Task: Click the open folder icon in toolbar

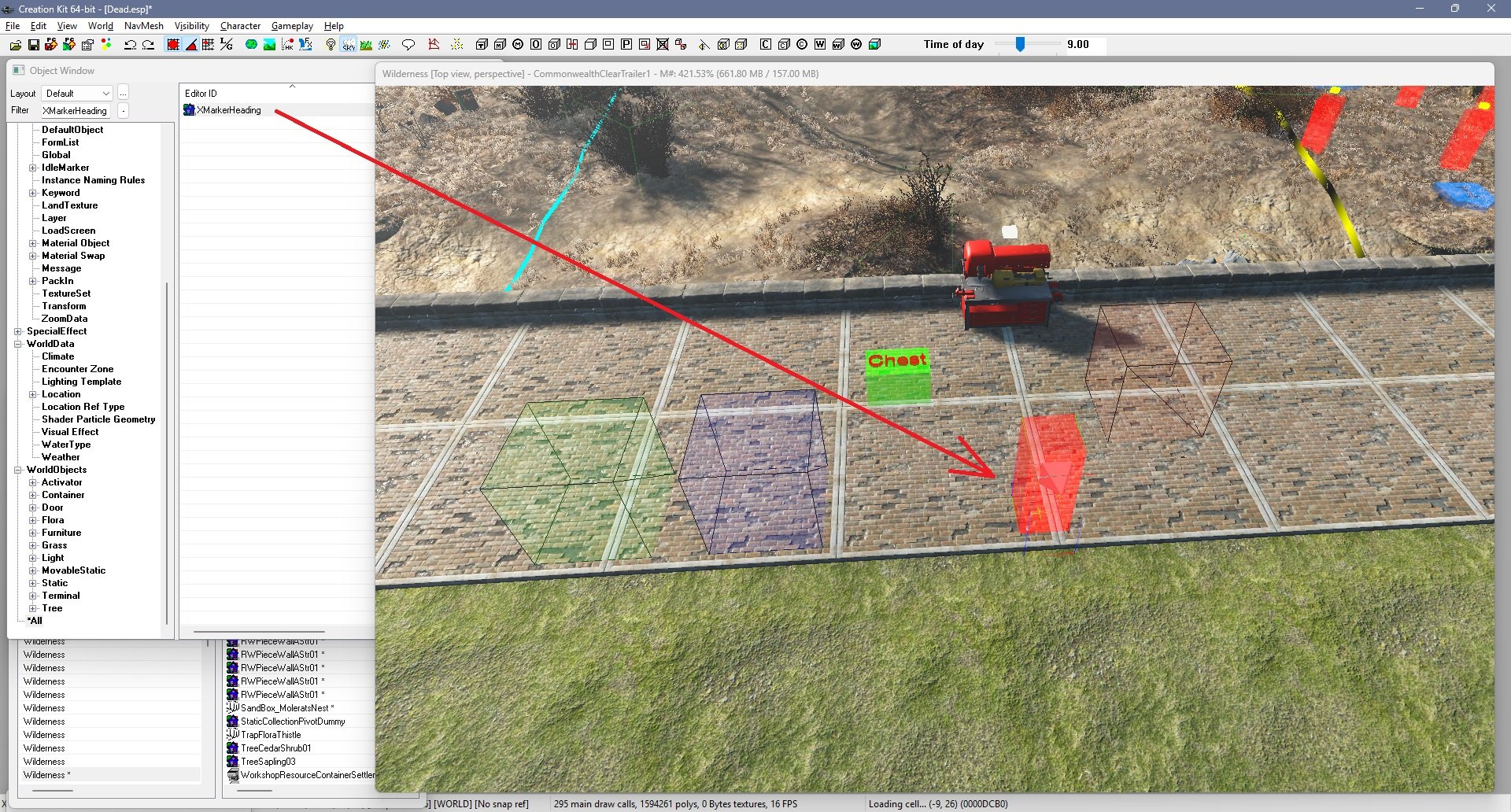Action: [x=15, y=45]
